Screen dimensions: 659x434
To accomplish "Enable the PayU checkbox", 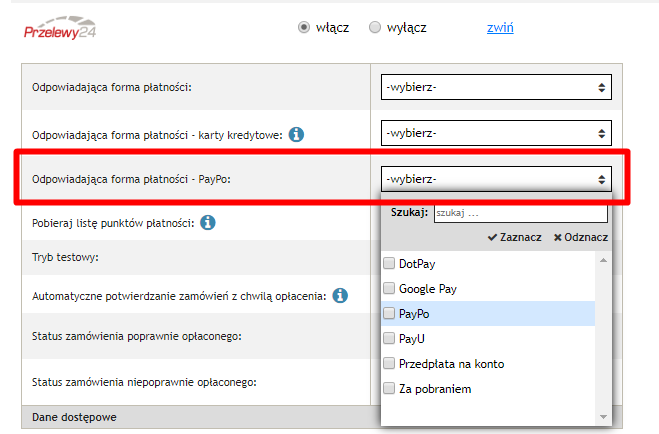I will 389,339.
